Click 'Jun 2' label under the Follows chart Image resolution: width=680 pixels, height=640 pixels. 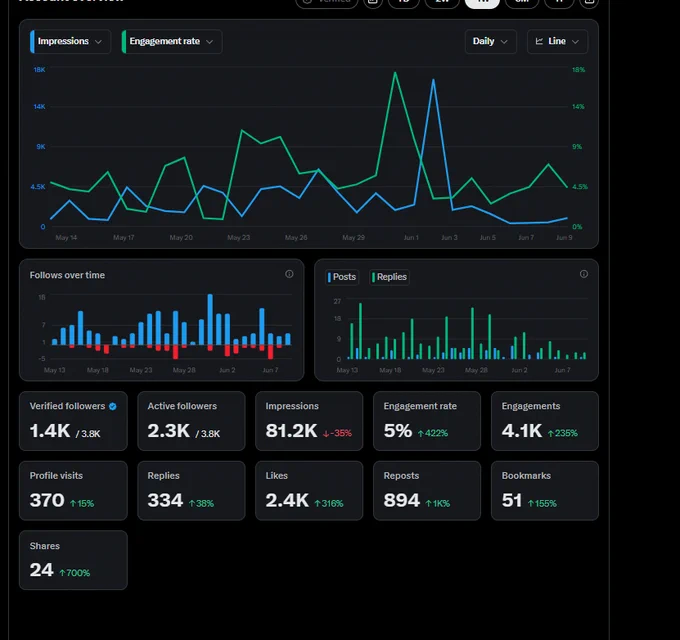(x=227, y=370)
